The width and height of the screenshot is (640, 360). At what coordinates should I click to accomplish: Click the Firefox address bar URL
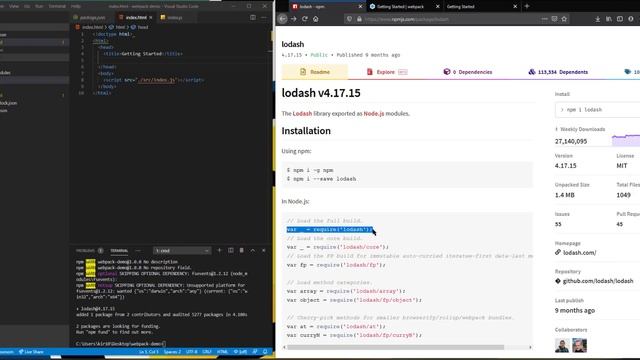pos(407,19)
